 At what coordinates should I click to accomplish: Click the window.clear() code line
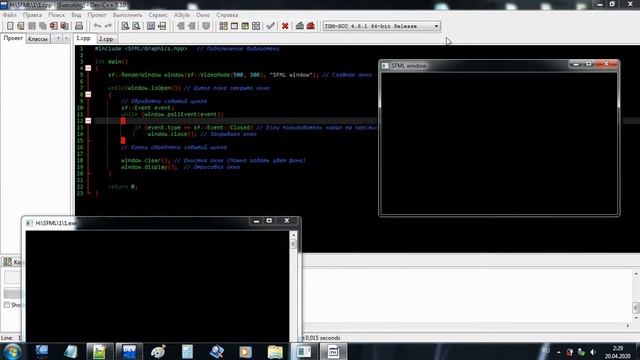pyautogui.click(x=213, y=160)
